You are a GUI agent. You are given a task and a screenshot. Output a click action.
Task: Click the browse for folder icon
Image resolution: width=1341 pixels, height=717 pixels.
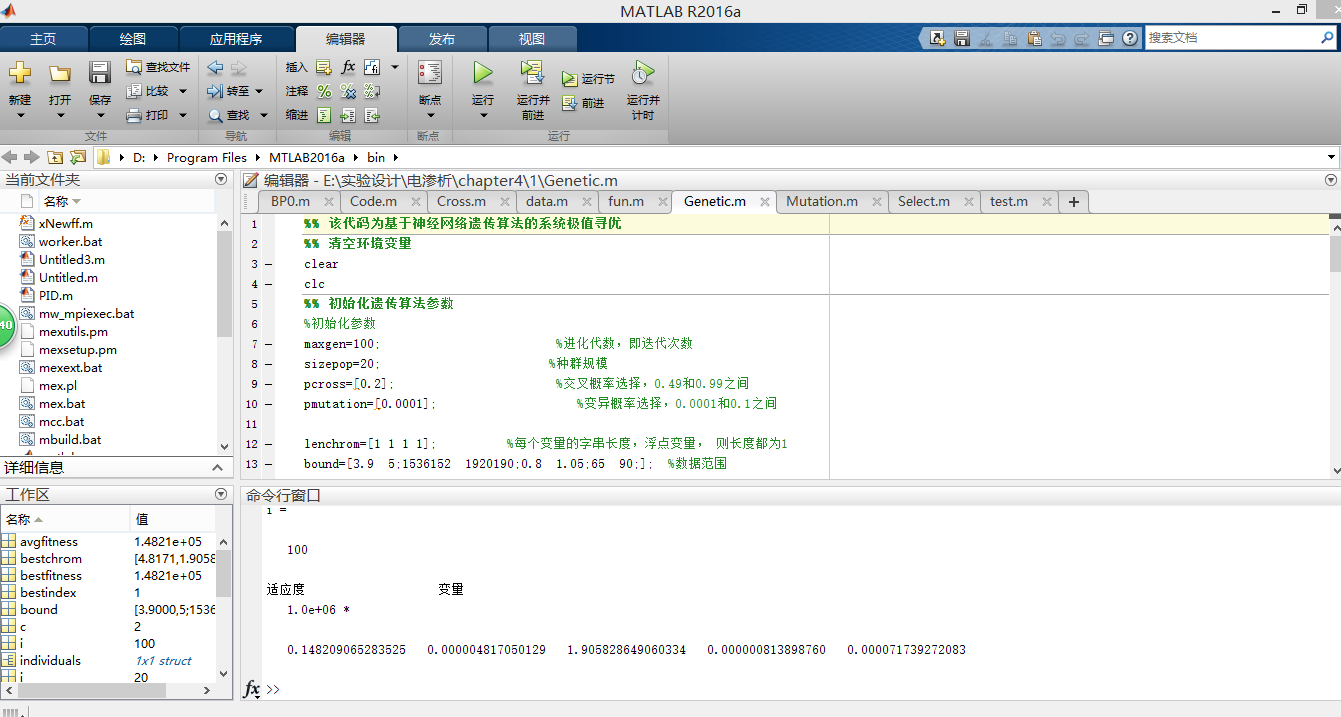point(77,157)
